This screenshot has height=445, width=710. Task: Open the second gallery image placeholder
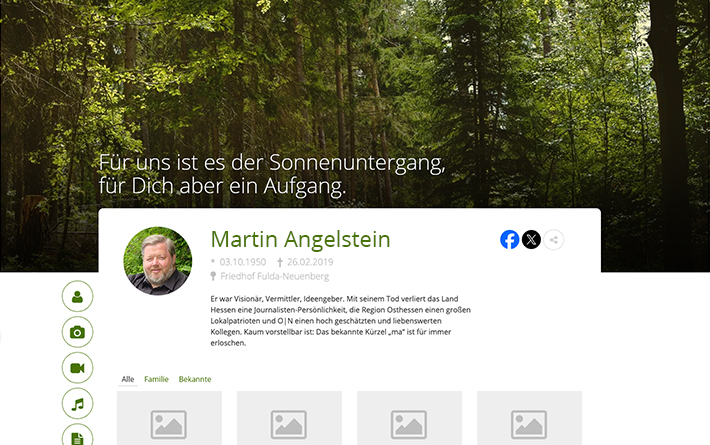click(289, 418)
